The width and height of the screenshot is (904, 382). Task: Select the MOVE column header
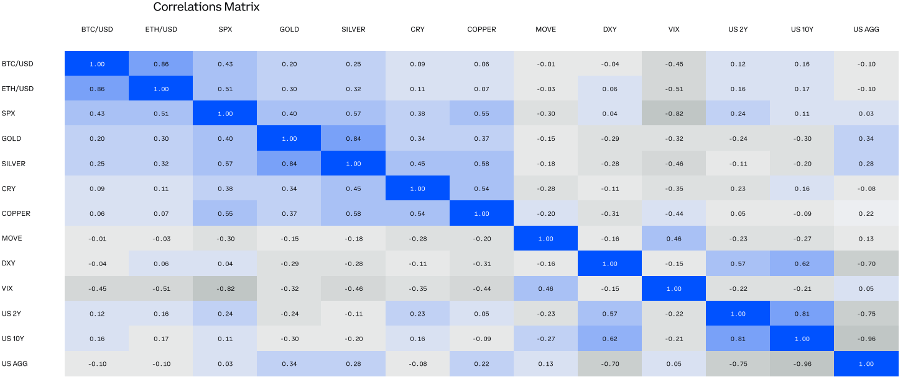pos(545,29)
